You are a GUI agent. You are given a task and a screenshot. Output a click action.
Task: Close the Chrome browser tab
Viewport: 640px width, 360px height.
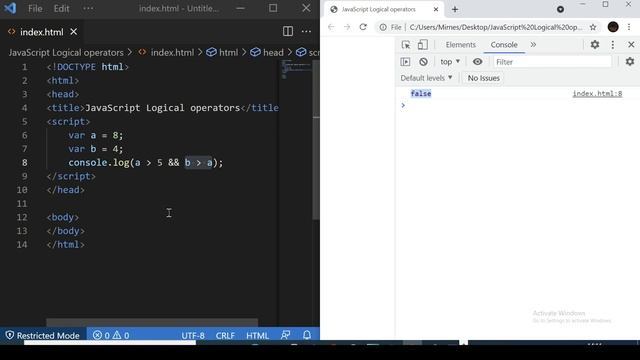tap(436, 9)
